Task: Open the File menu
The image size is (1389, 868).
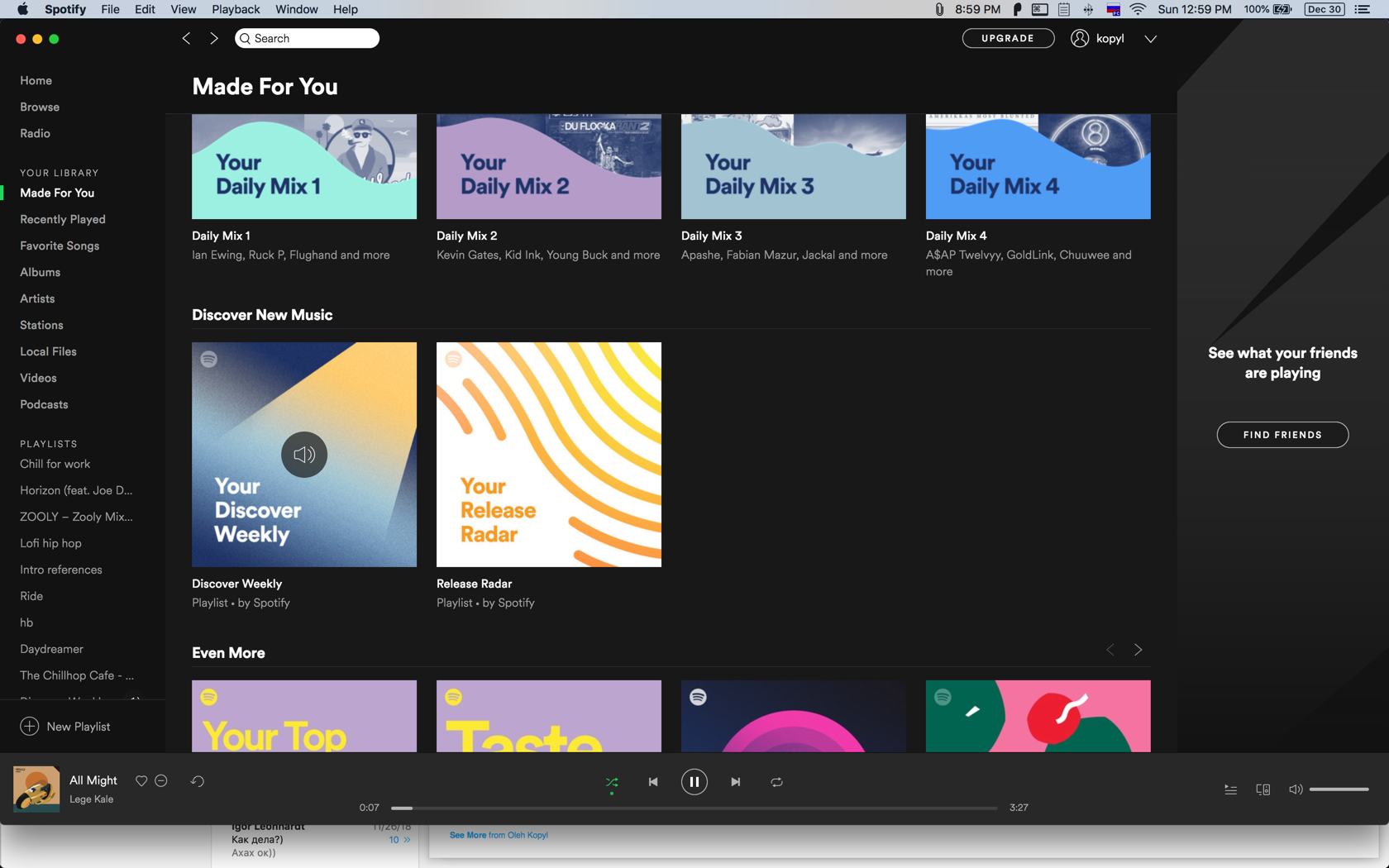Action: point(110,9)
